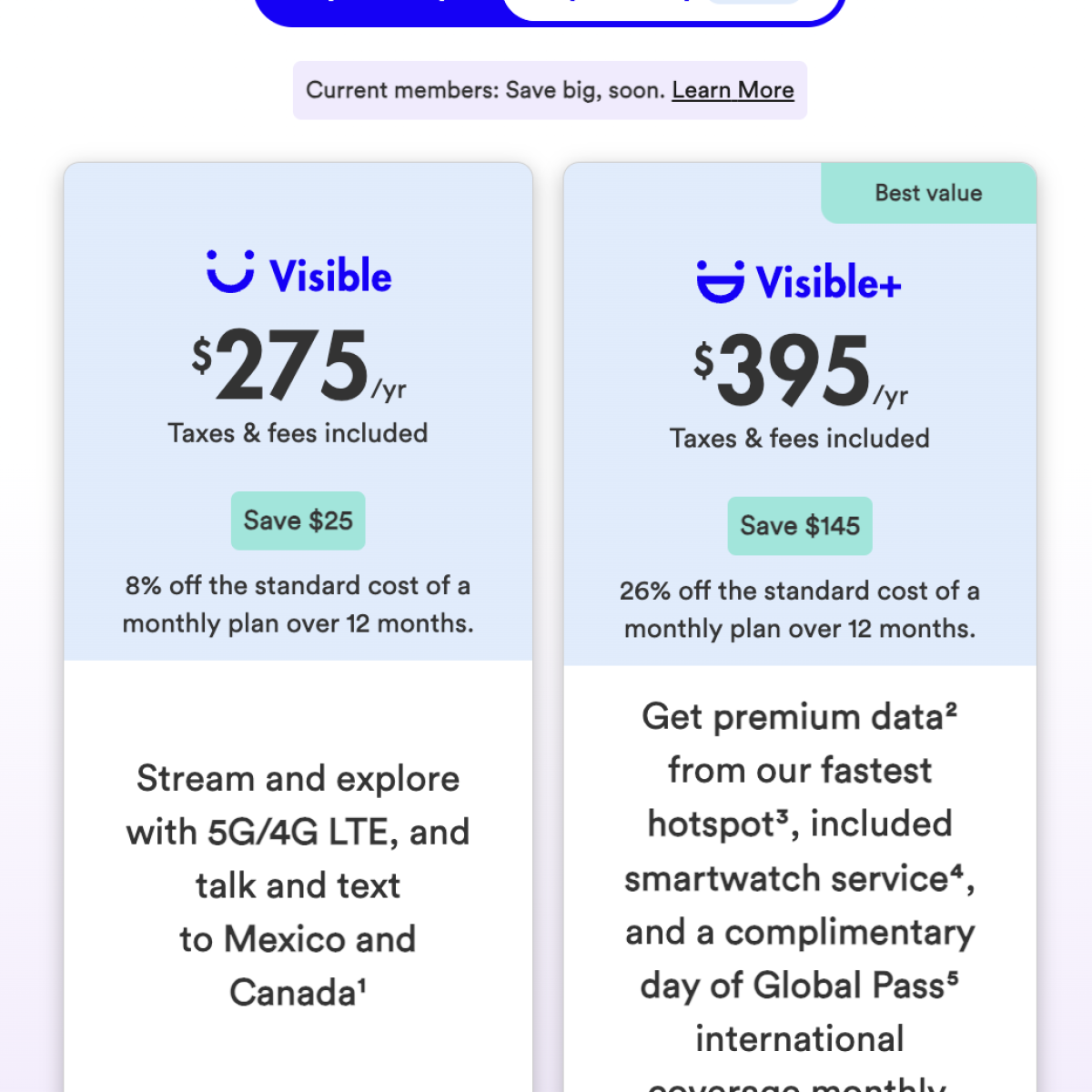Click the 26% off standard cost text
Screen dimensions: 1092x1092
[800, 610]
